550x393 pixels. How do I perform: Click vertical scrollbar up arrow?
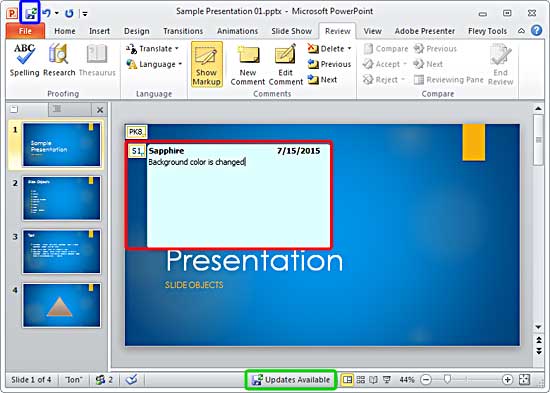click(538, 109)
